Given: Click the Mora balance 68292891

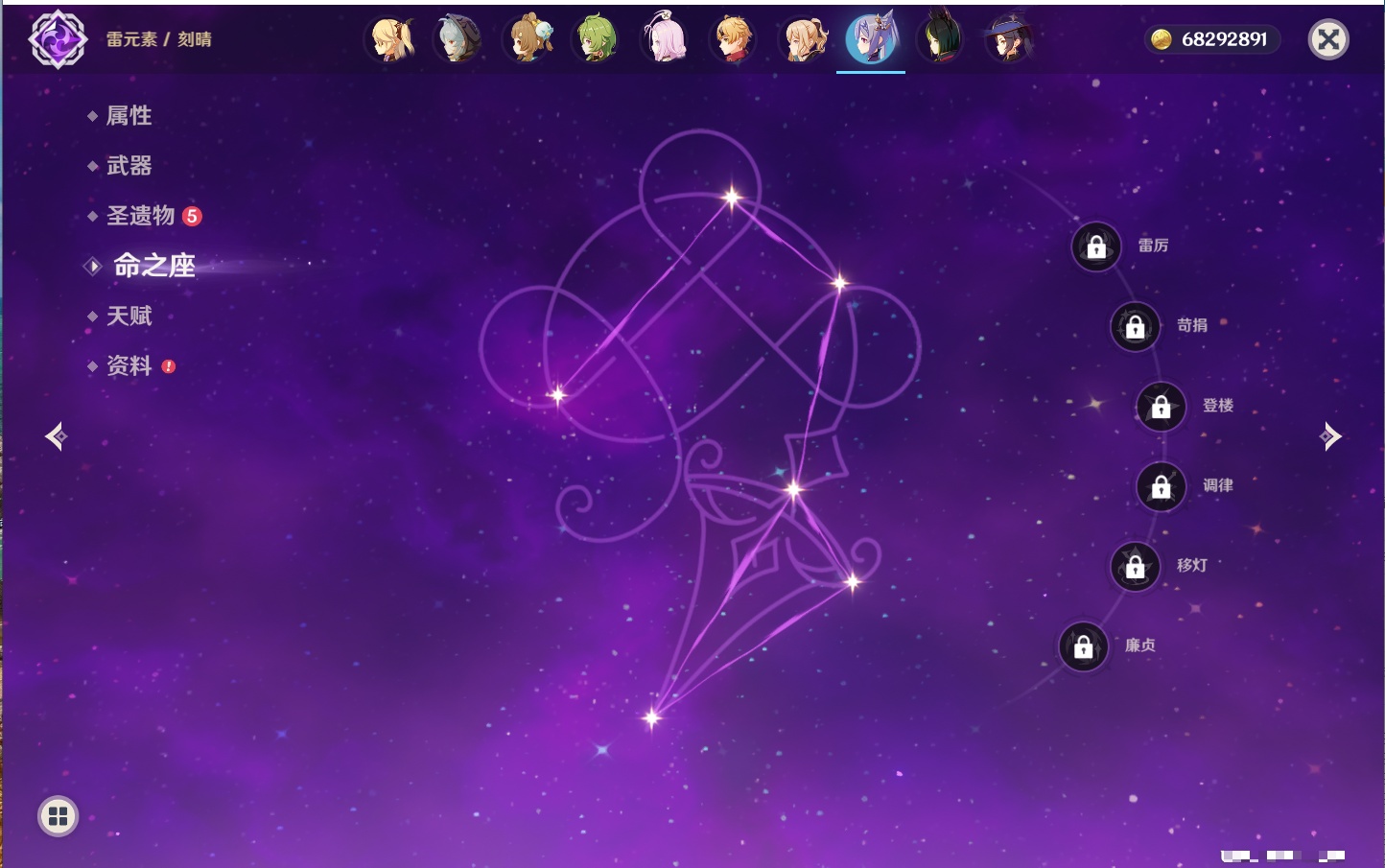Looking at the screenshot, I should [1212, 39].
